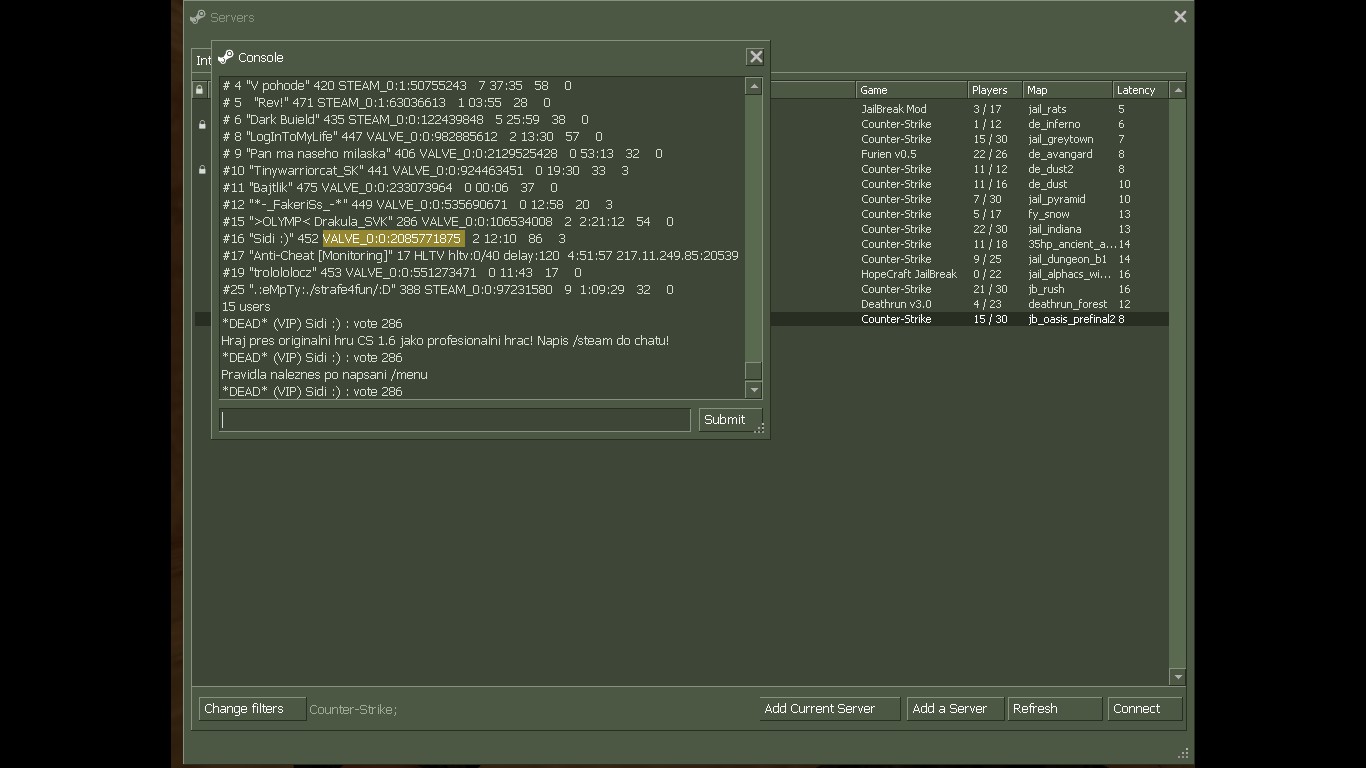Click Add Current Server button
Viewport: 1366px width, 768px height.
(829, 709)
